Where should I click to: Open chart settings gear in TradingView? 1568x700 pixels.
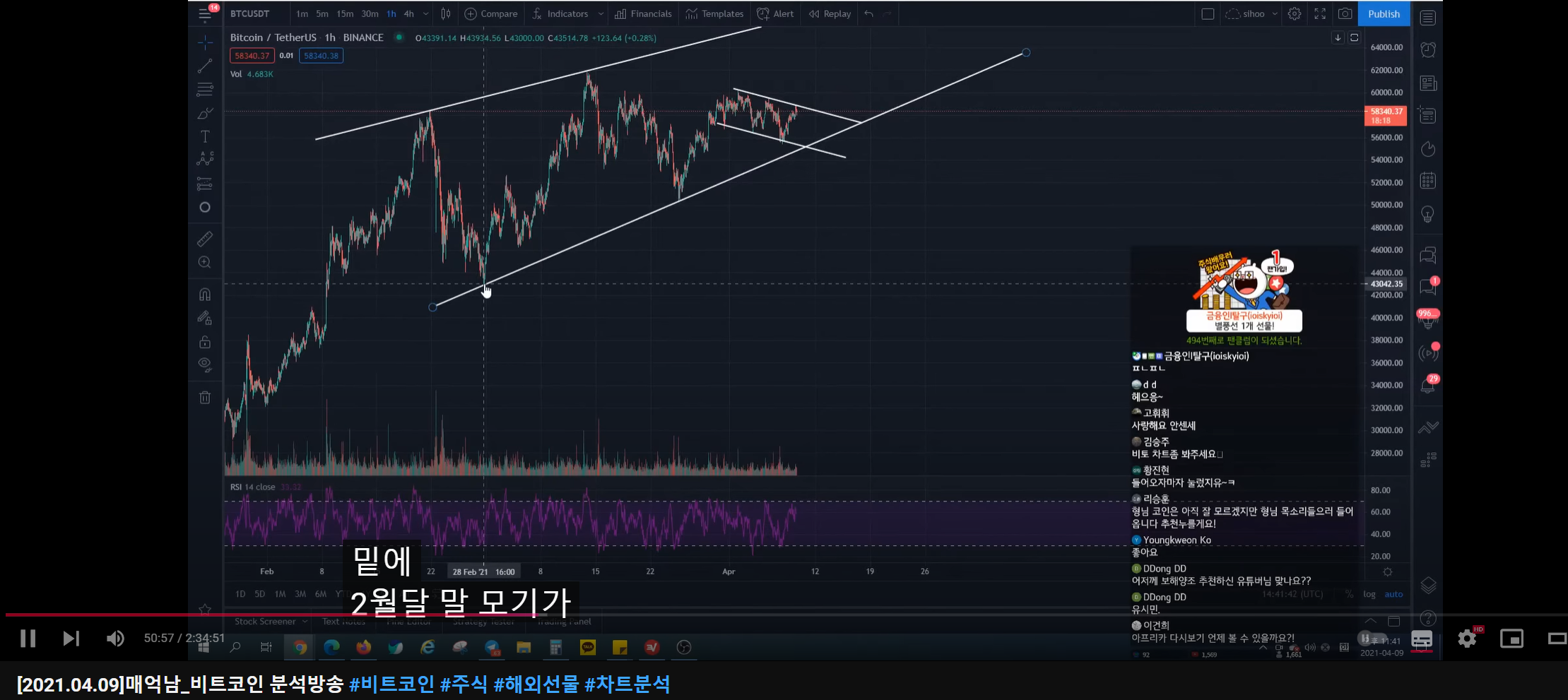click(x=1294, y=13)
